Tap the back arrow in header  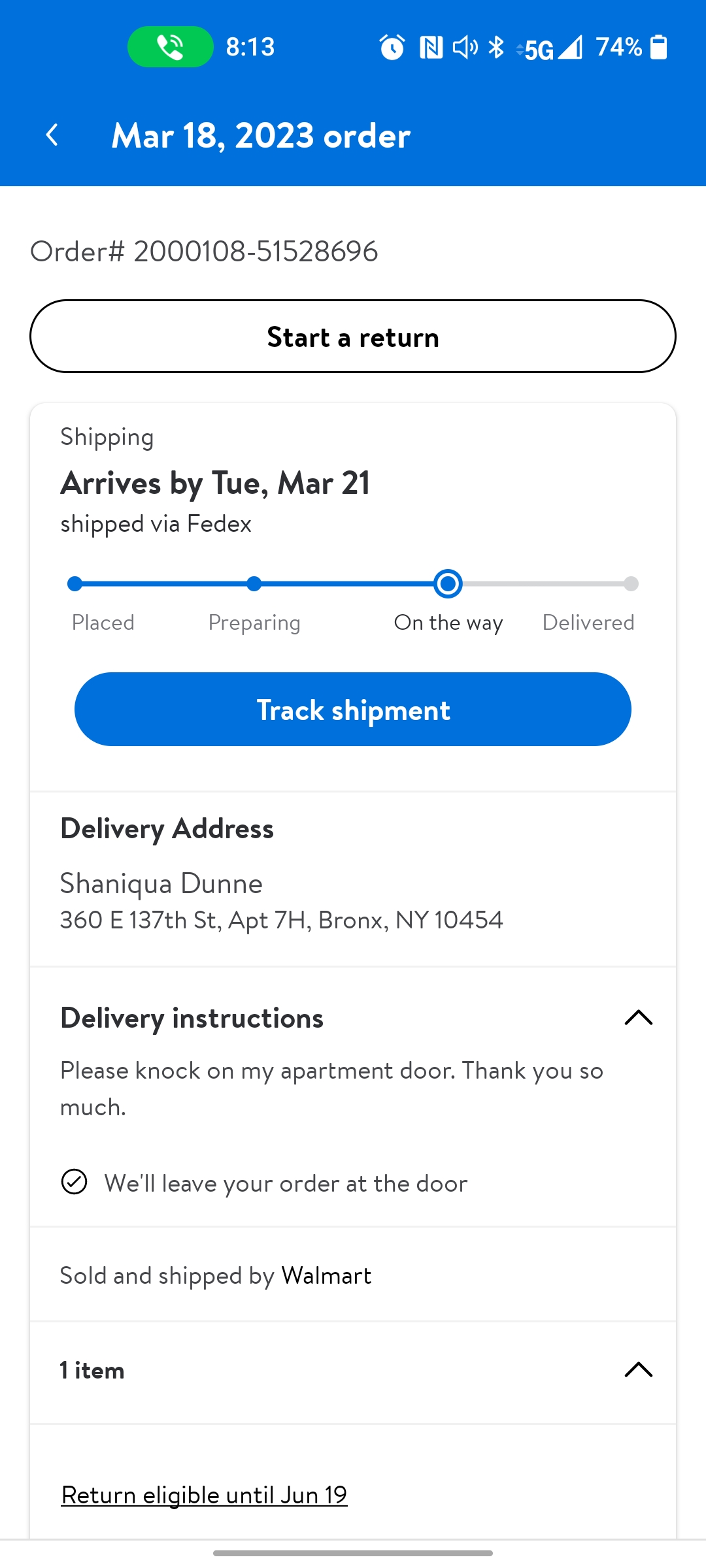[x=52, y=135]
